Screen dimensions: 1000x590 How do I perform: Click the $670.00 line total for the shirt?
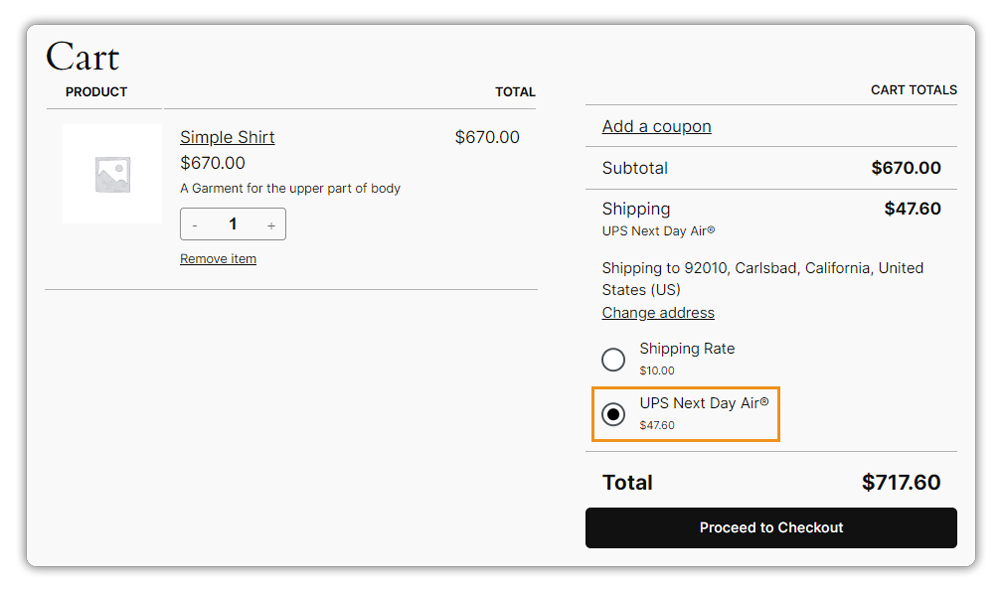[487, 137]
